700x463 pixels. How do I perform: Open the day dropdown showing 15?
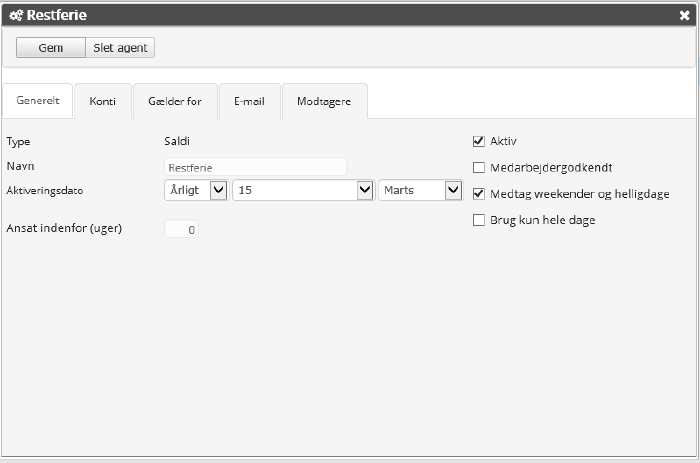coord(303,190)
